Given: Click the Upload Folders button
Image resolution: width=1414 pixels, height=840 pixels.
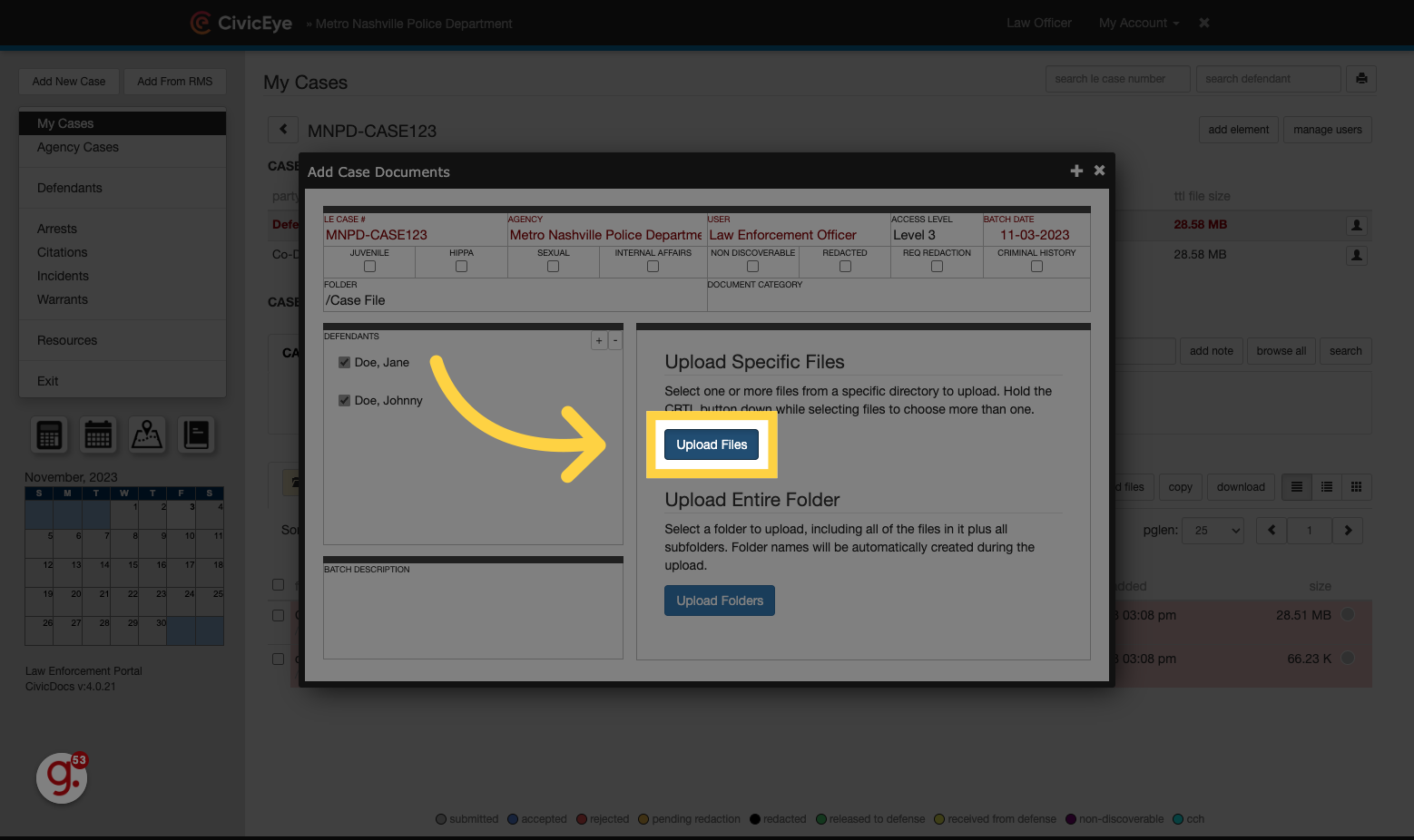Looking at the screenshot, I should click(x=720, y=601).
